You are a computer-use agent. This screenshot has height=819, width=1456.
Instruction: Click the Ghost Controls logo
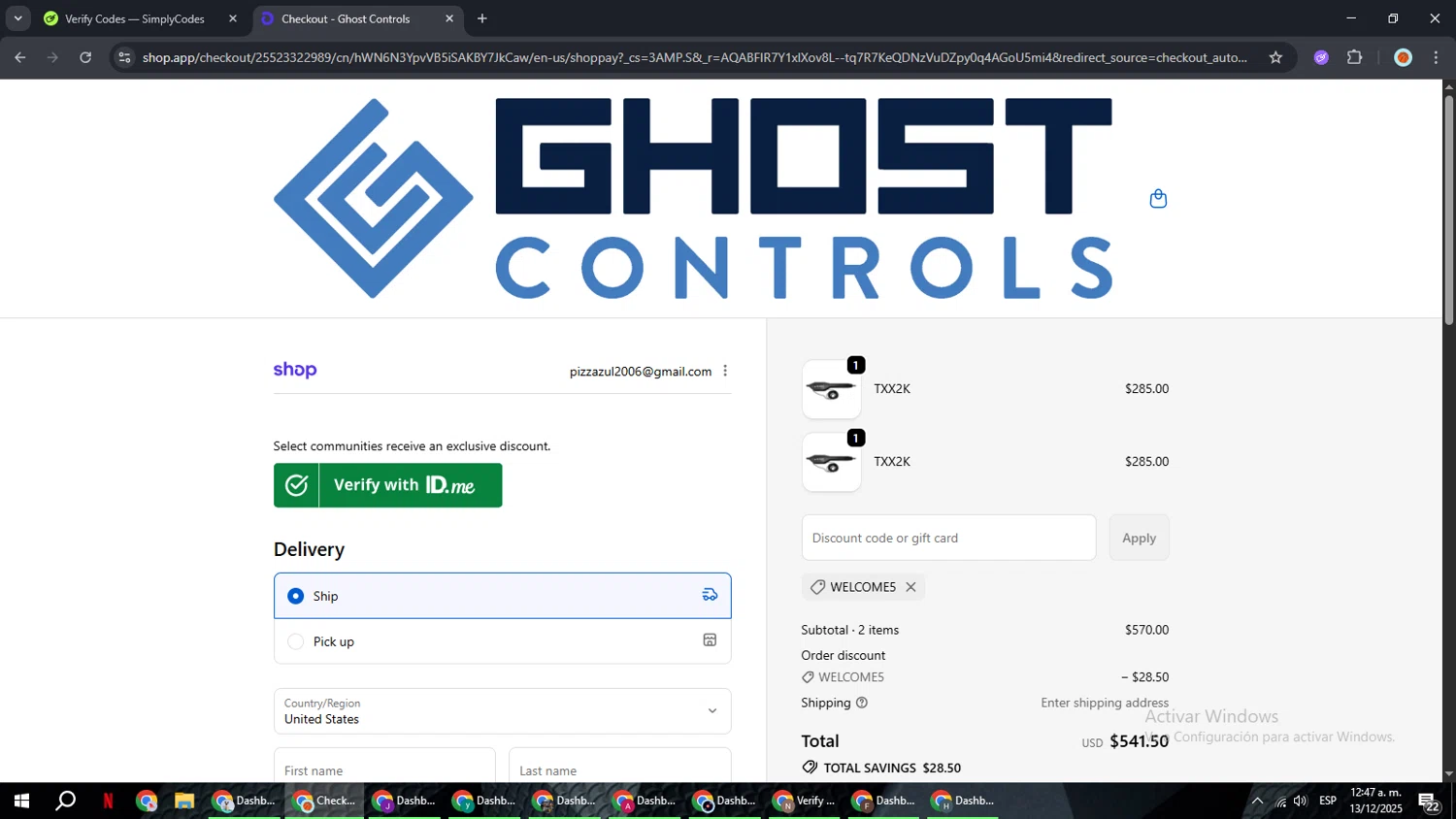pos(693,198)
